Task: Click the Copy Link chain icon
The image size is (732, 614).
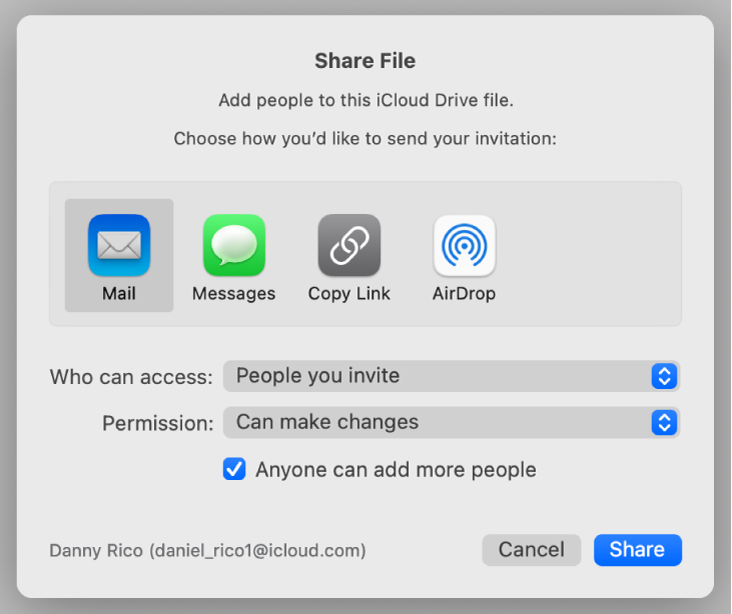Action: tap(349, 245)
